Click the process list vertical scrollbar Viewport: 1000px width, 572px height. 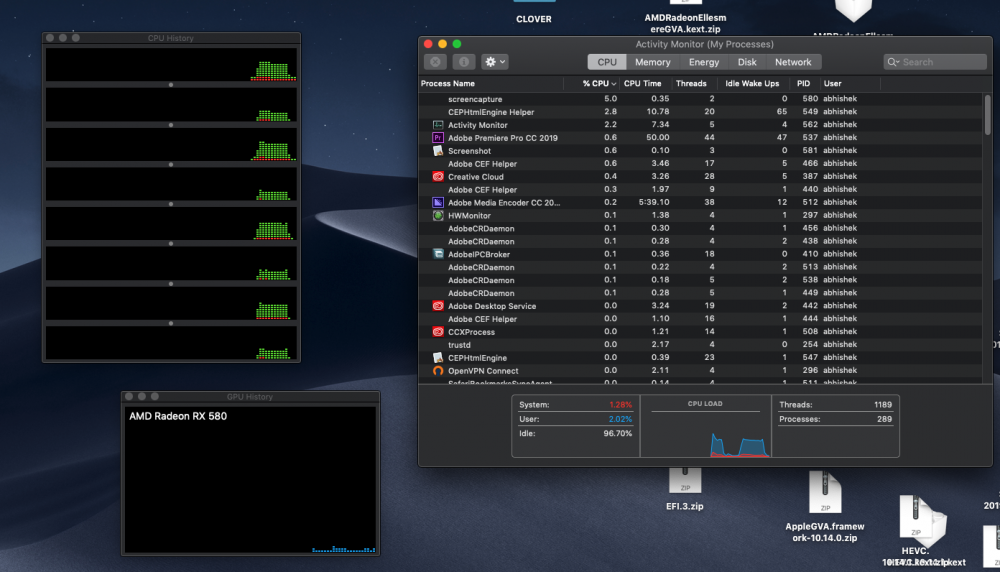(988, 115)
